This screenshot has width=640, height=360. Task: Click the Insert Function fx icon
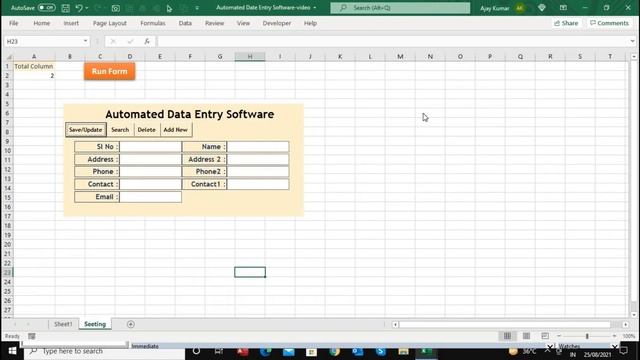click(x=147, y=41)
